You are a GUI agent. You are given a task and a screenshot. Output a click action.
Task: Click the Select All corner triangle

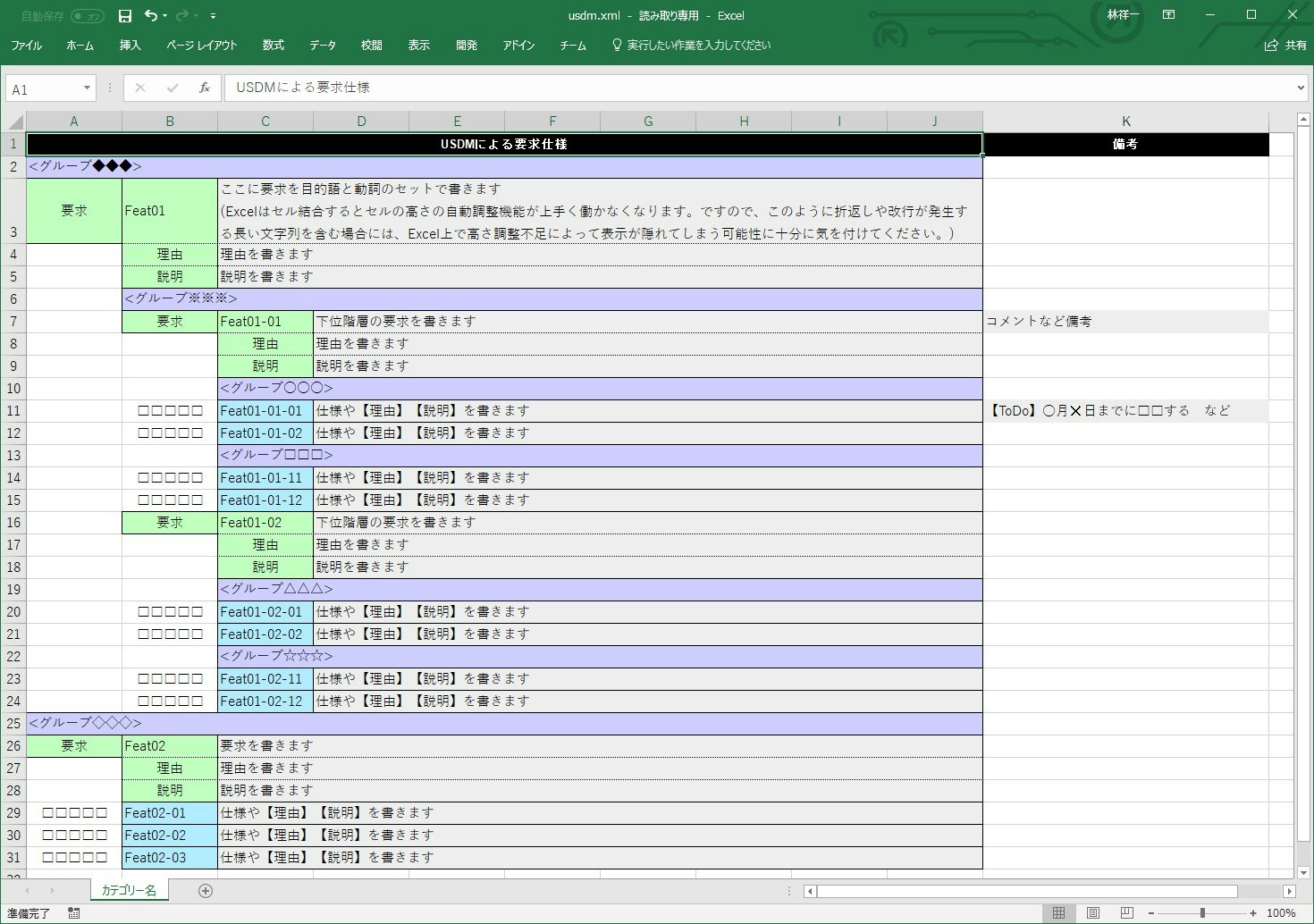point(15,122)
